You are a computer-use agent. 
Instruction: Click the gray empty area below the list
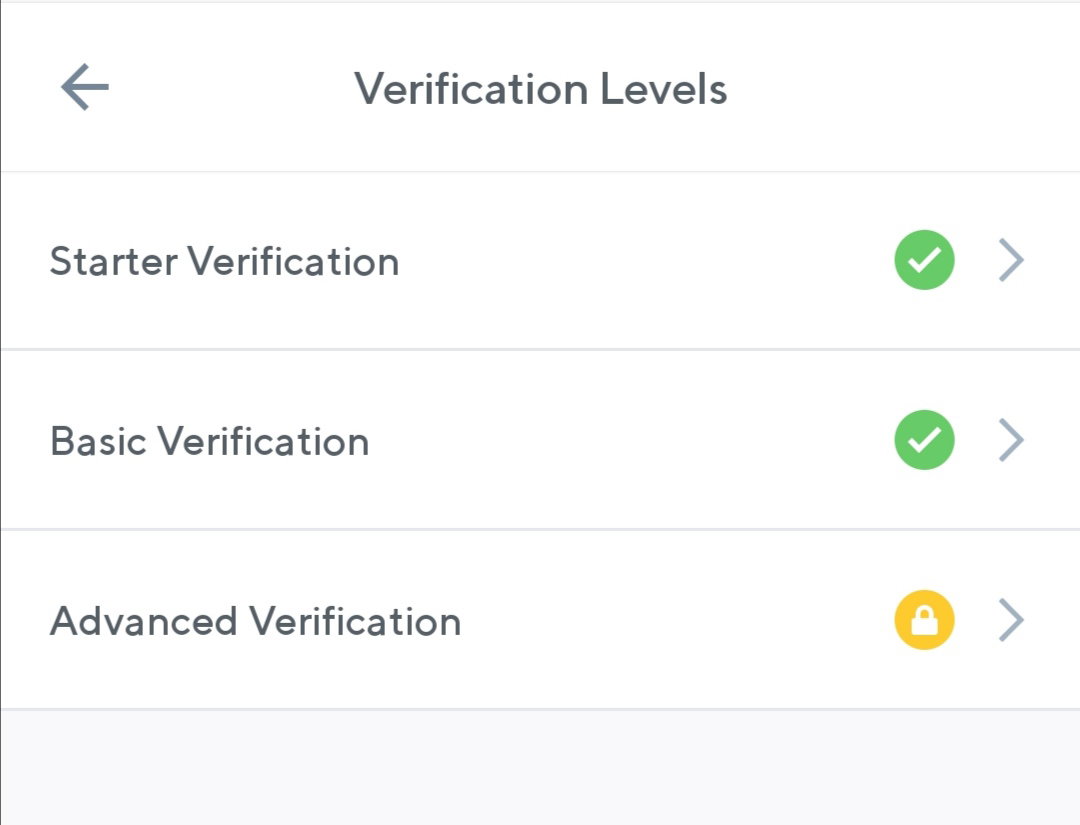(540, 768)
